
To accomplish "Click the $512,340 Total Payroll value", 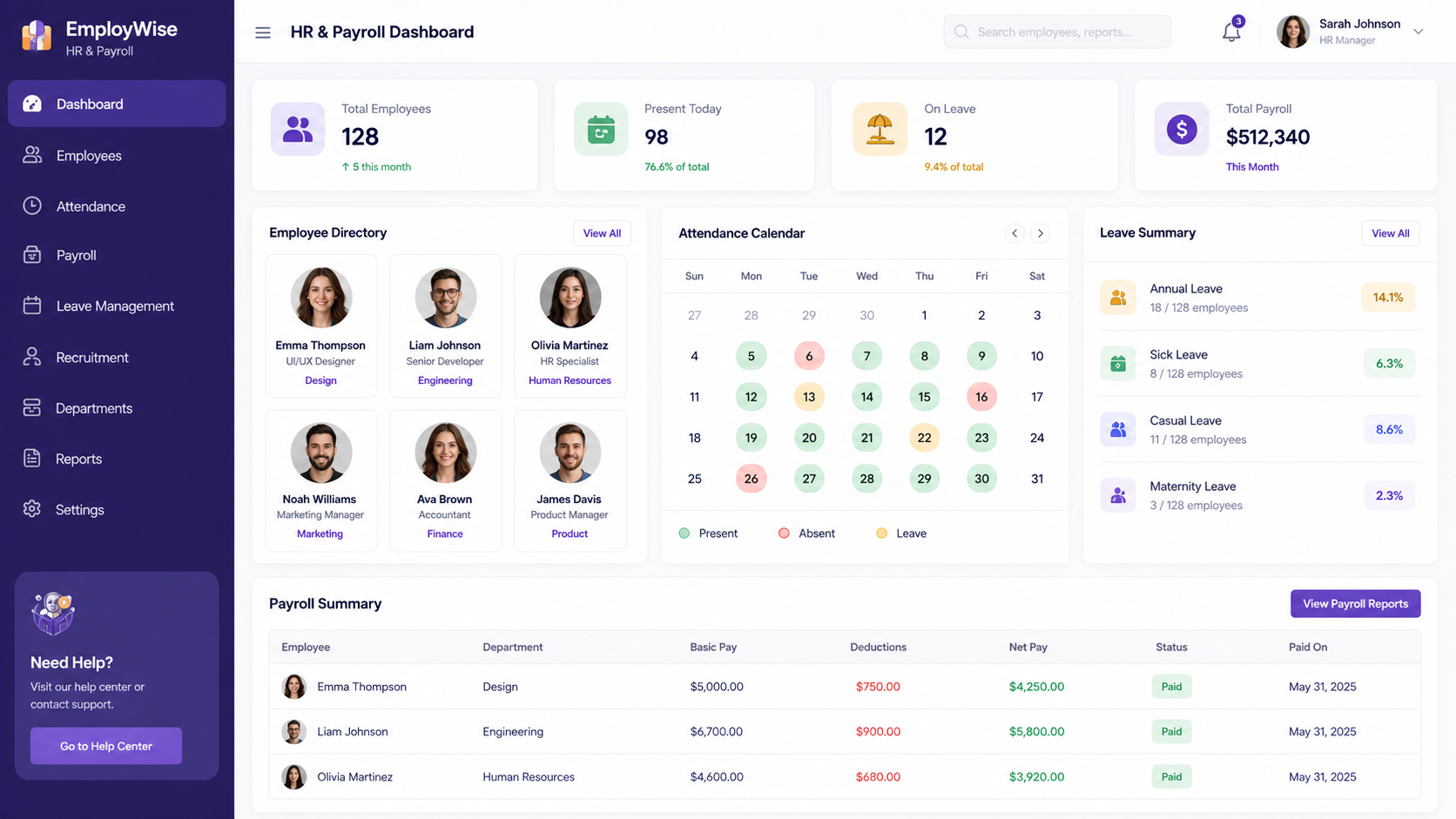I will coord(1267,138).
